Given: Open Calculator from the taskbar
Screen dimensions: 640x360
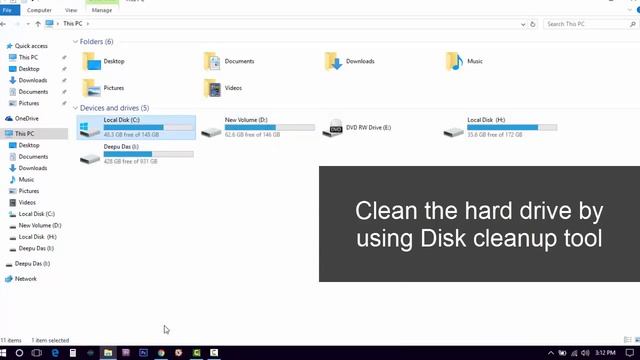Looking at the screenshot, I should (73, 353).
